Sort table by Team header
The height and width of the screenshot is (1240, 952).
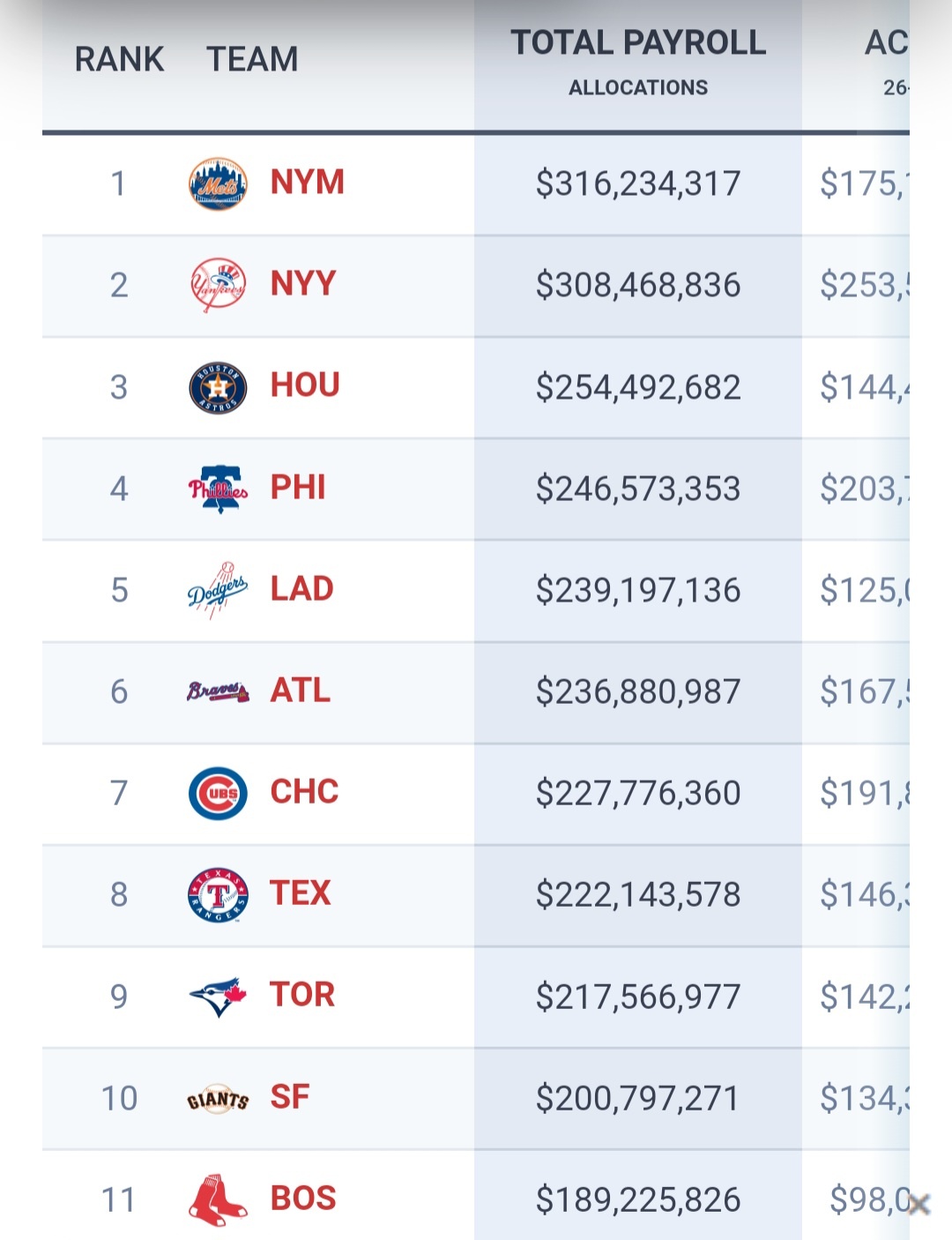click(x=252, y=60)
